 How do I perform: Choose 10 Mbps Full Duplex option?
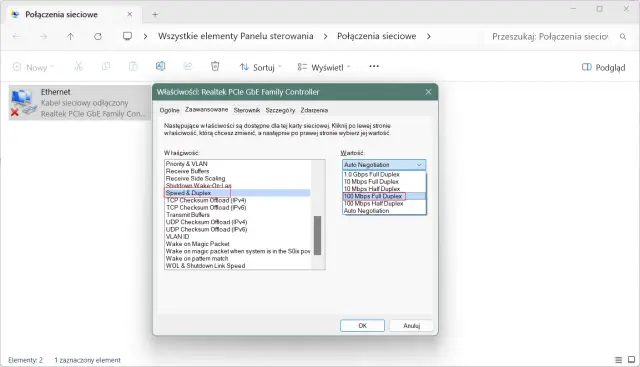[384, 182]
